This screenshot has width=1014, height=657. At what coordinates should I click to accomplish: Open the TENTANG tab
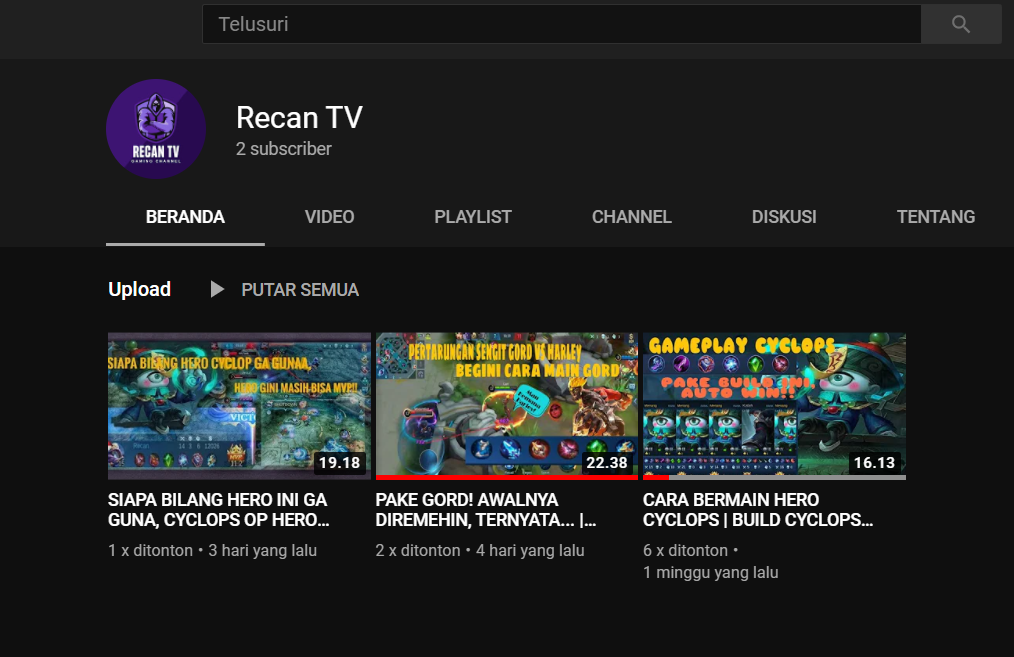pyautogui.click(x=936, y=217)
